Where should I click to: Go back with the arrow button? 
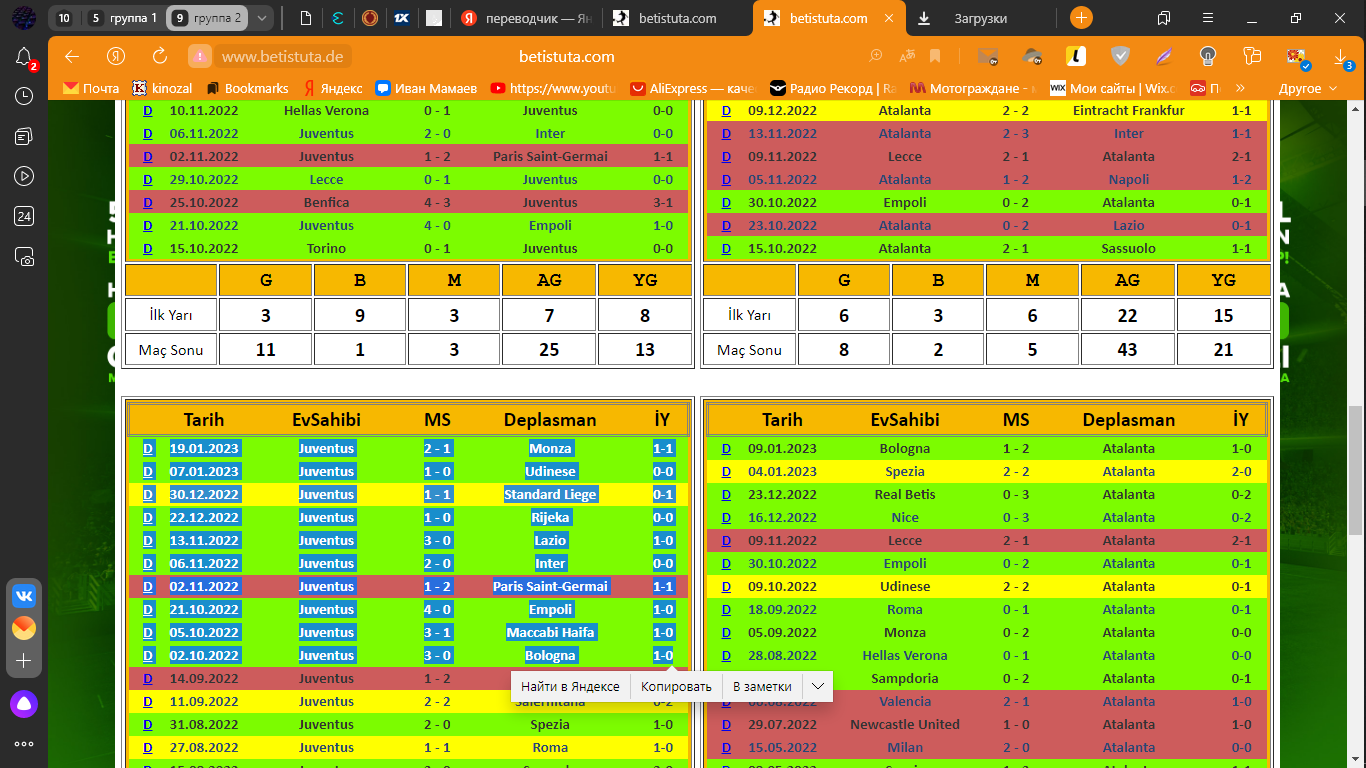tap(72, 57)
